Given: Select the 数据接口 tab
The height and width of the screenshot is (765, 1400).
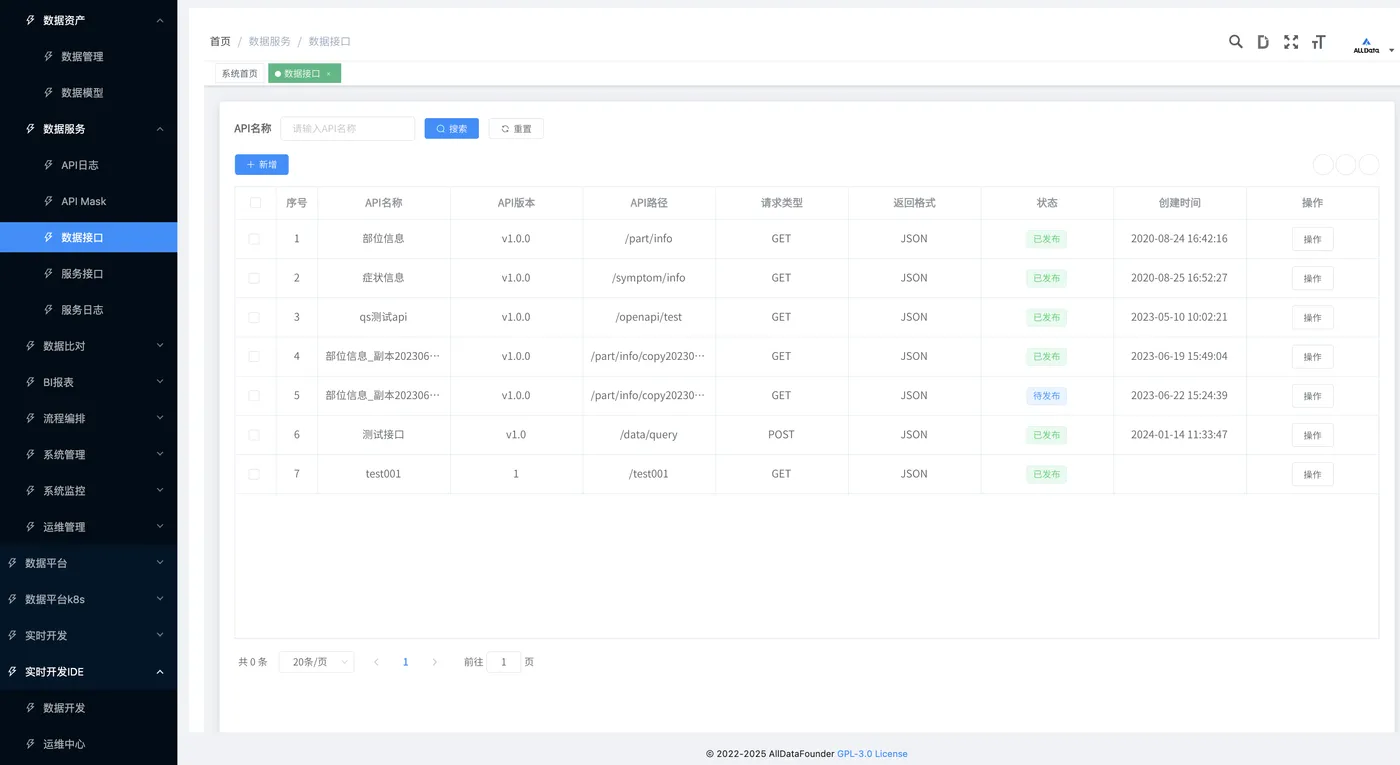Looking at the screenshot, I should pos(302,74).
